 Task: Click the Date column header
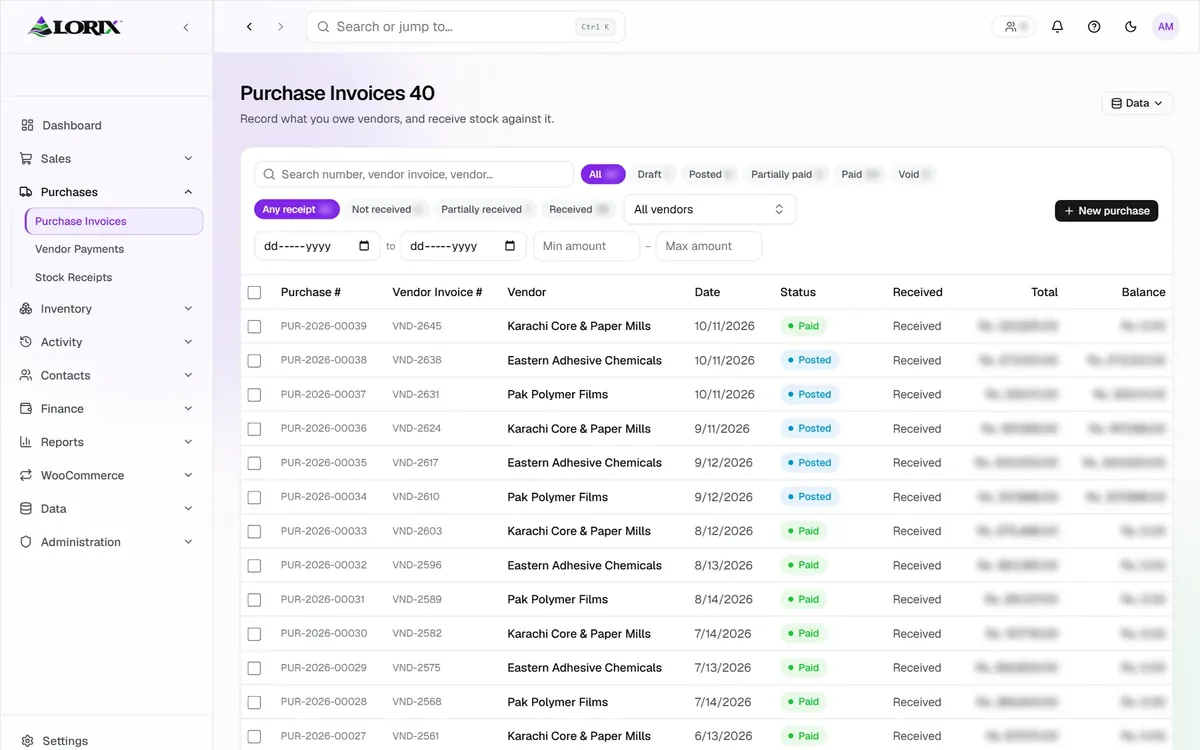point(707,292)
